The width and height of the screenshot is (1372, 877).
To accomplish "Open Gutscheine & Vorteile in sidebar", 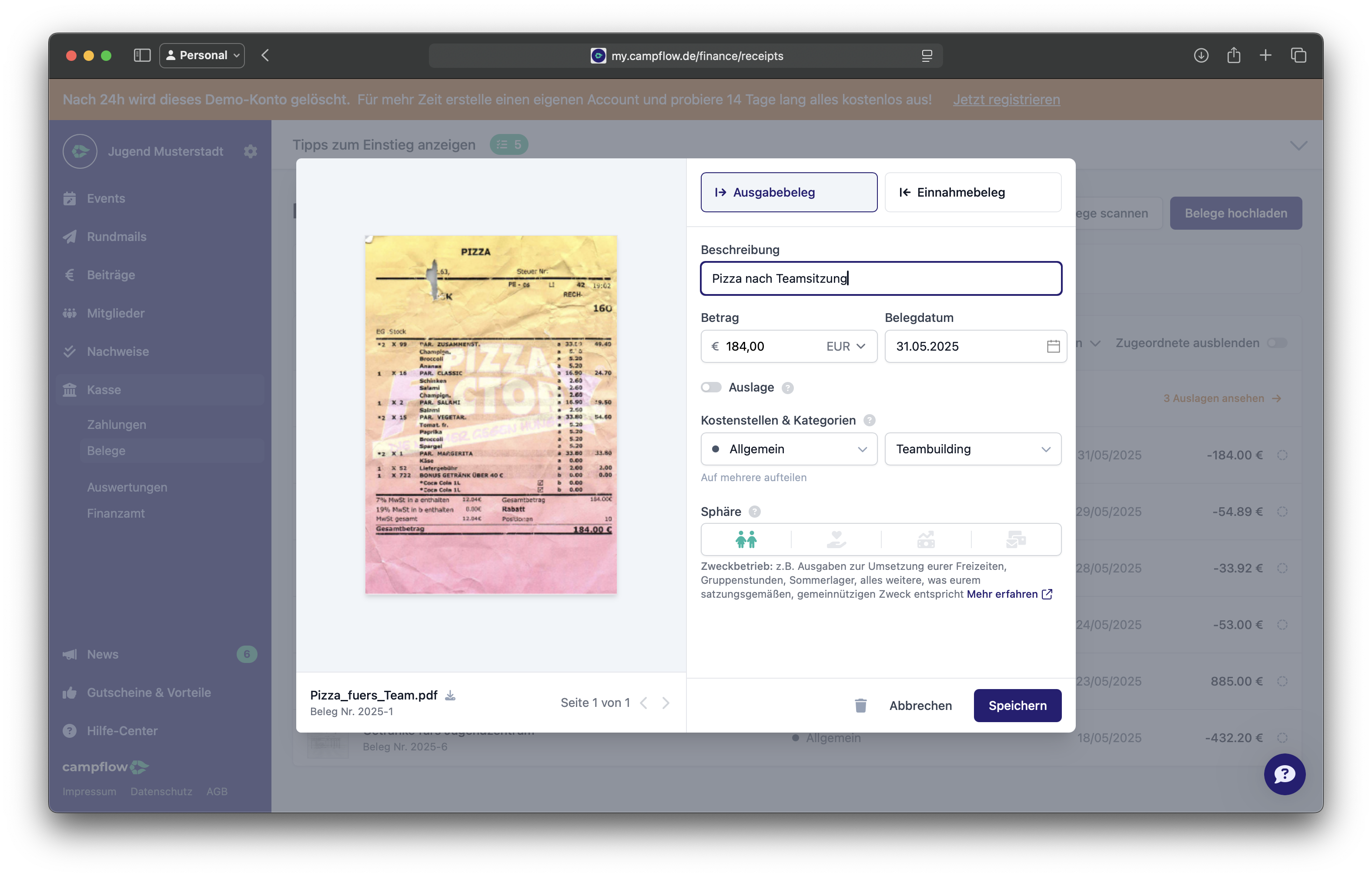I will point(149,693).
